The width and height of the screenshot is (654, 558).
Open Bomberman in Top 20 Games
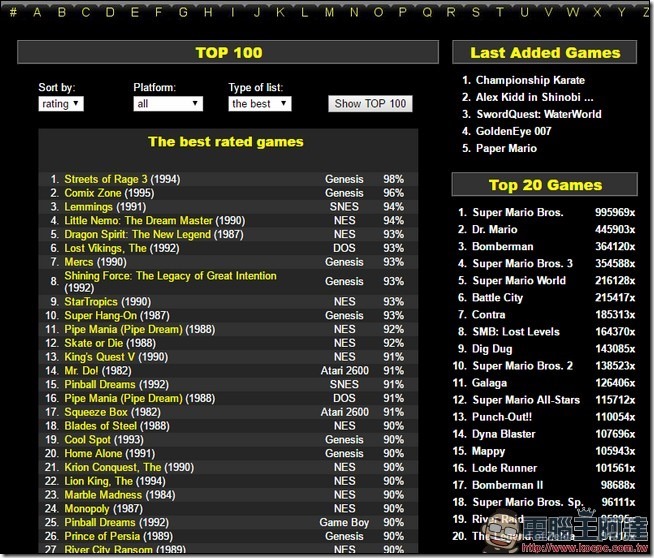point(503,246)
